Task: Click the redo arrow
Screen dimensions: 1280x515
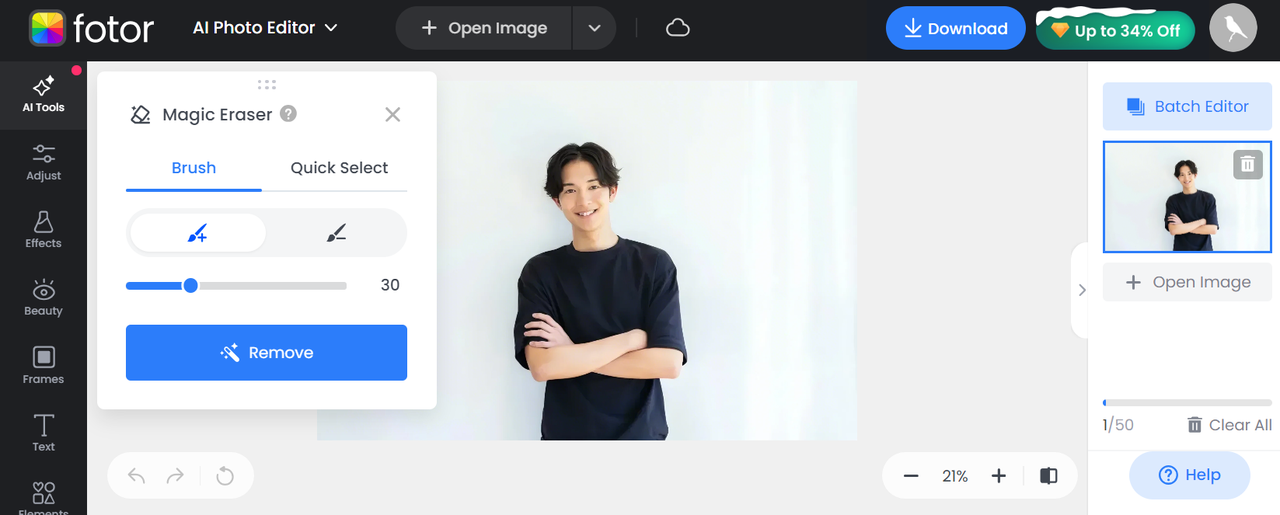Action: tap(175, 476)
